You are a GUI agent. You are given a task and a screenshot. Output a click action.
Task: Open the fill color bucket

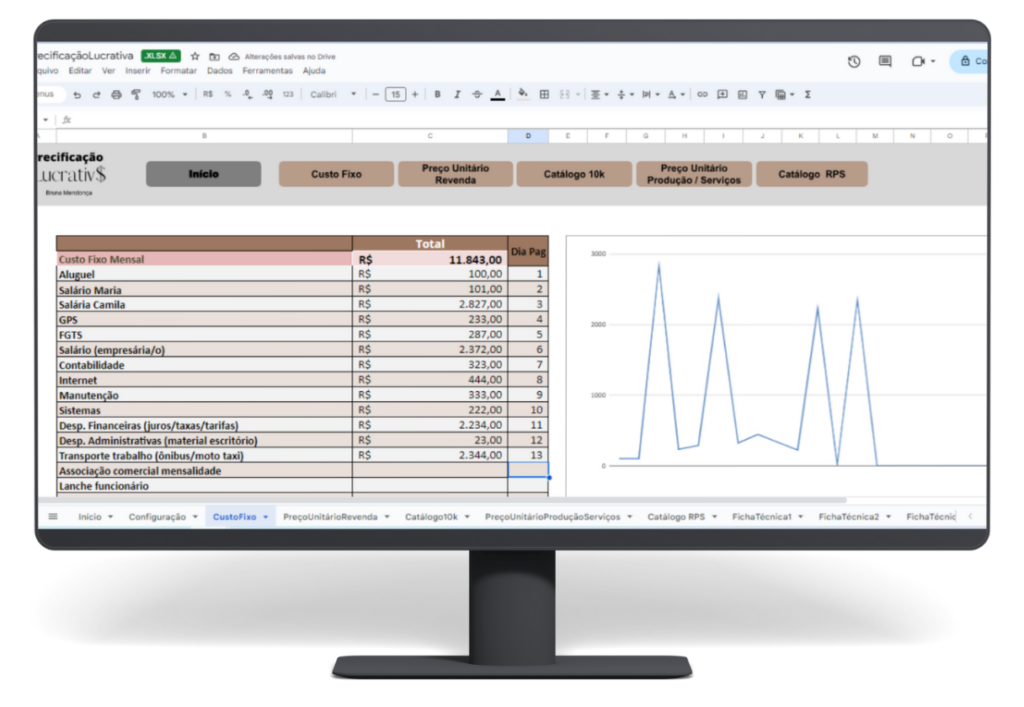click(x=523, y=94)
